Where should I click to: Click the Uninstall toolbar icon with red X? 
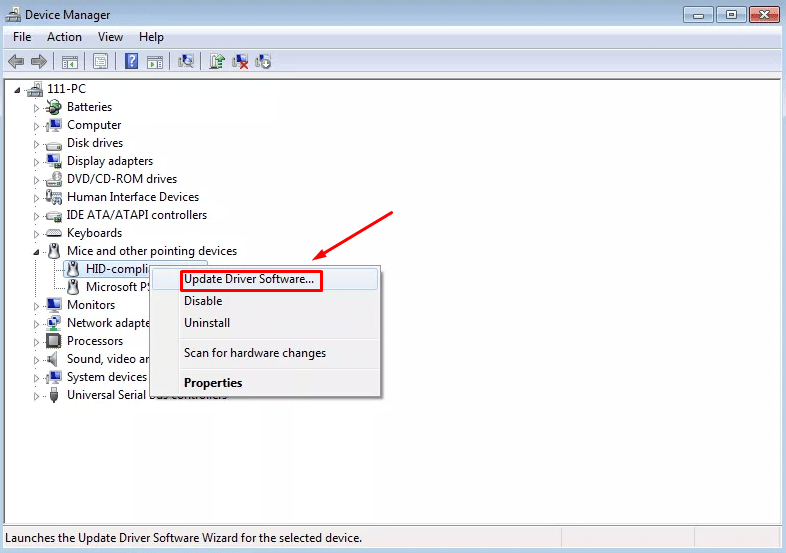click(240, 61)
